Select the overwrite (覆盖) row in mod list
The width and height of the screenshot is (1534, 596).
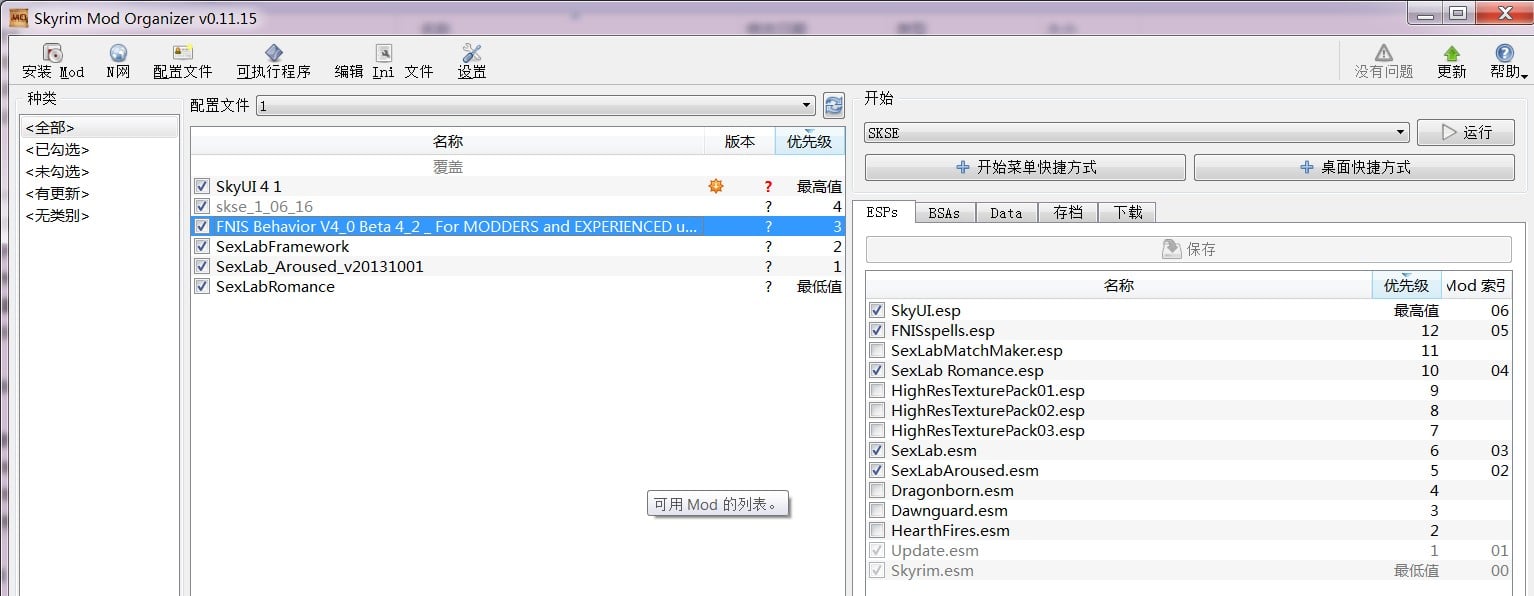click(x=518, y=167)
